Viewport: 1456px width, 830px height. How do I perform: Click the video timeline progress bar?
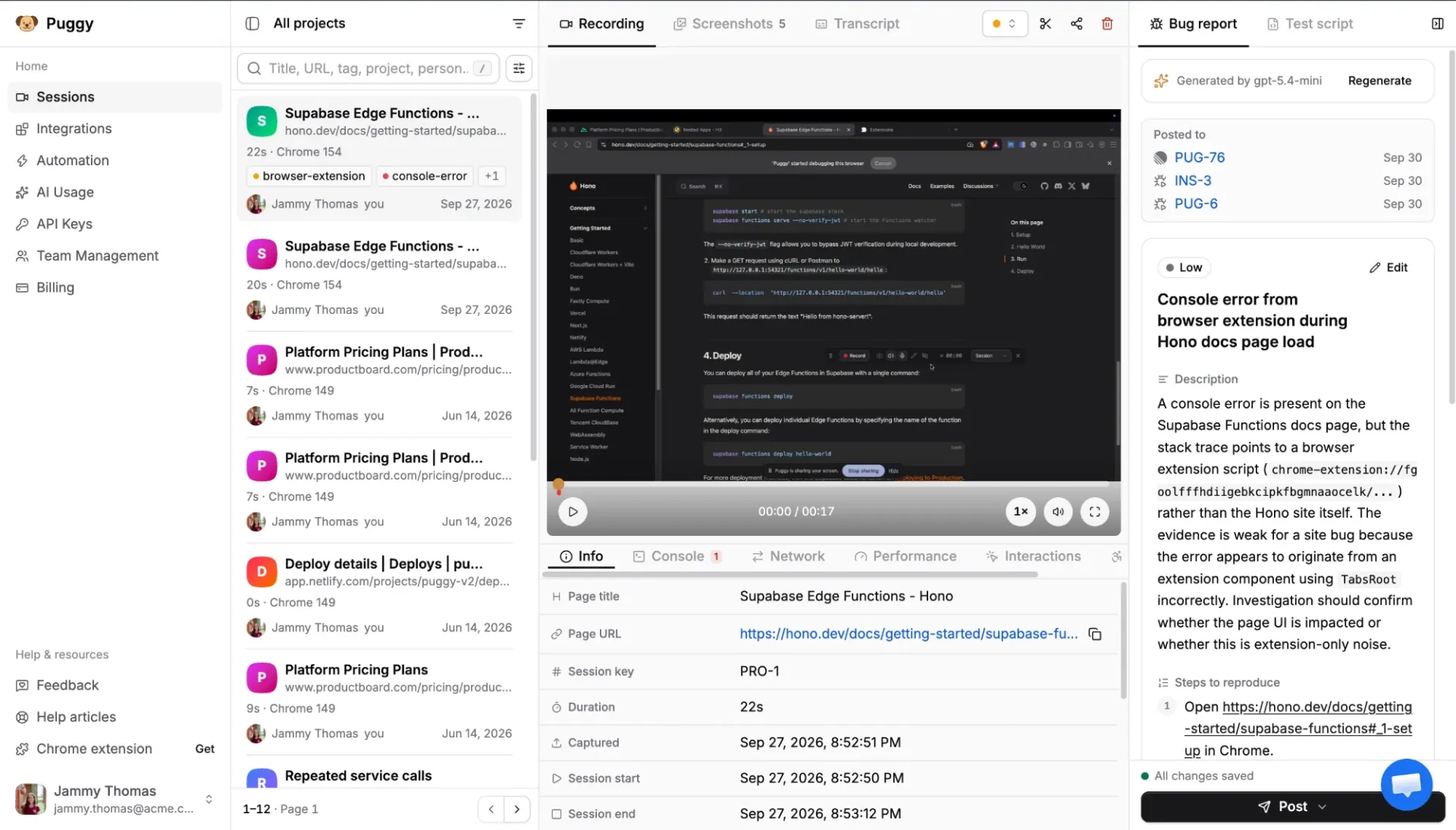[833, 484]
